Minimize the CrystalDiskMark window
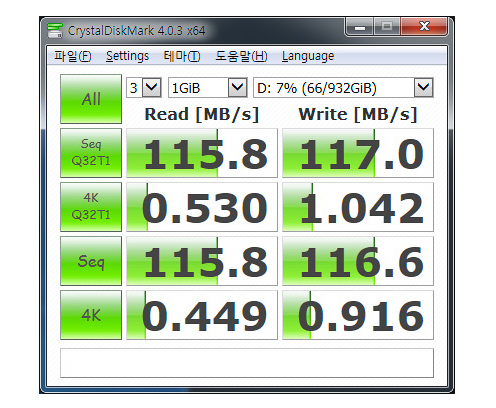 tap(360, 26)
